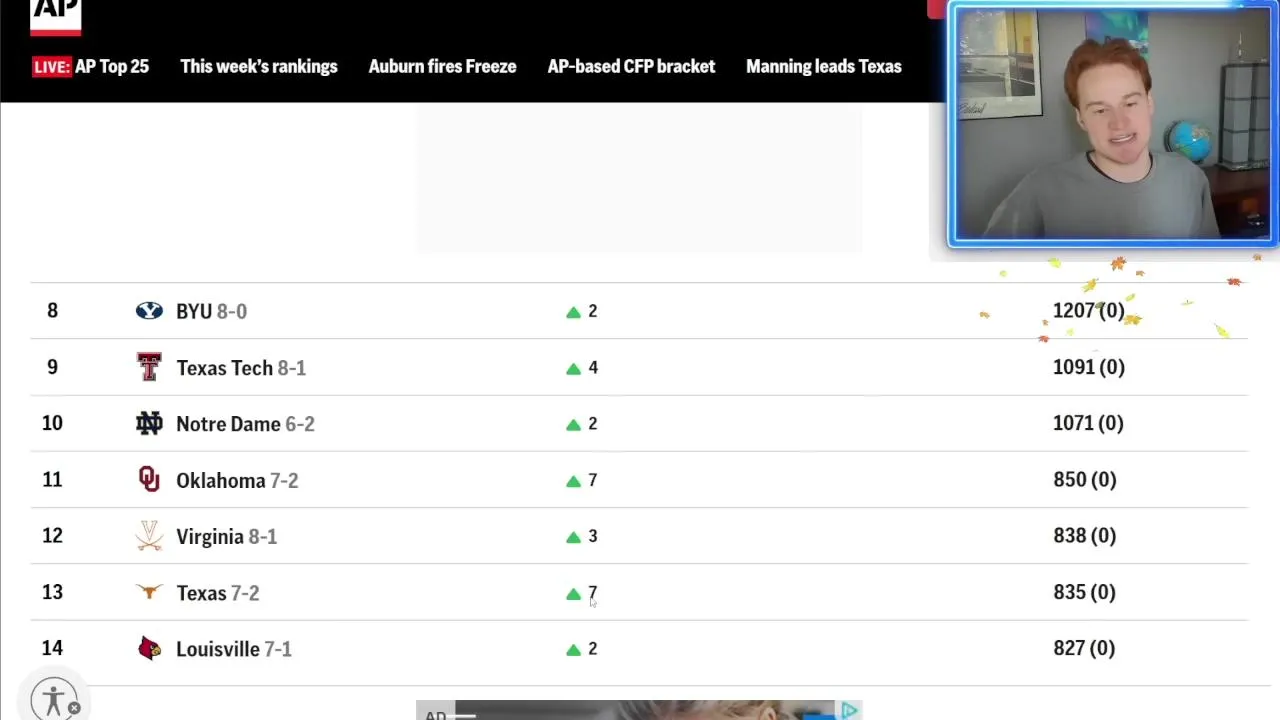The width and height of the screenshot is (1280, 720).
Task: Select the Notre Dame 6-2 team name
Action: point(245,424)
